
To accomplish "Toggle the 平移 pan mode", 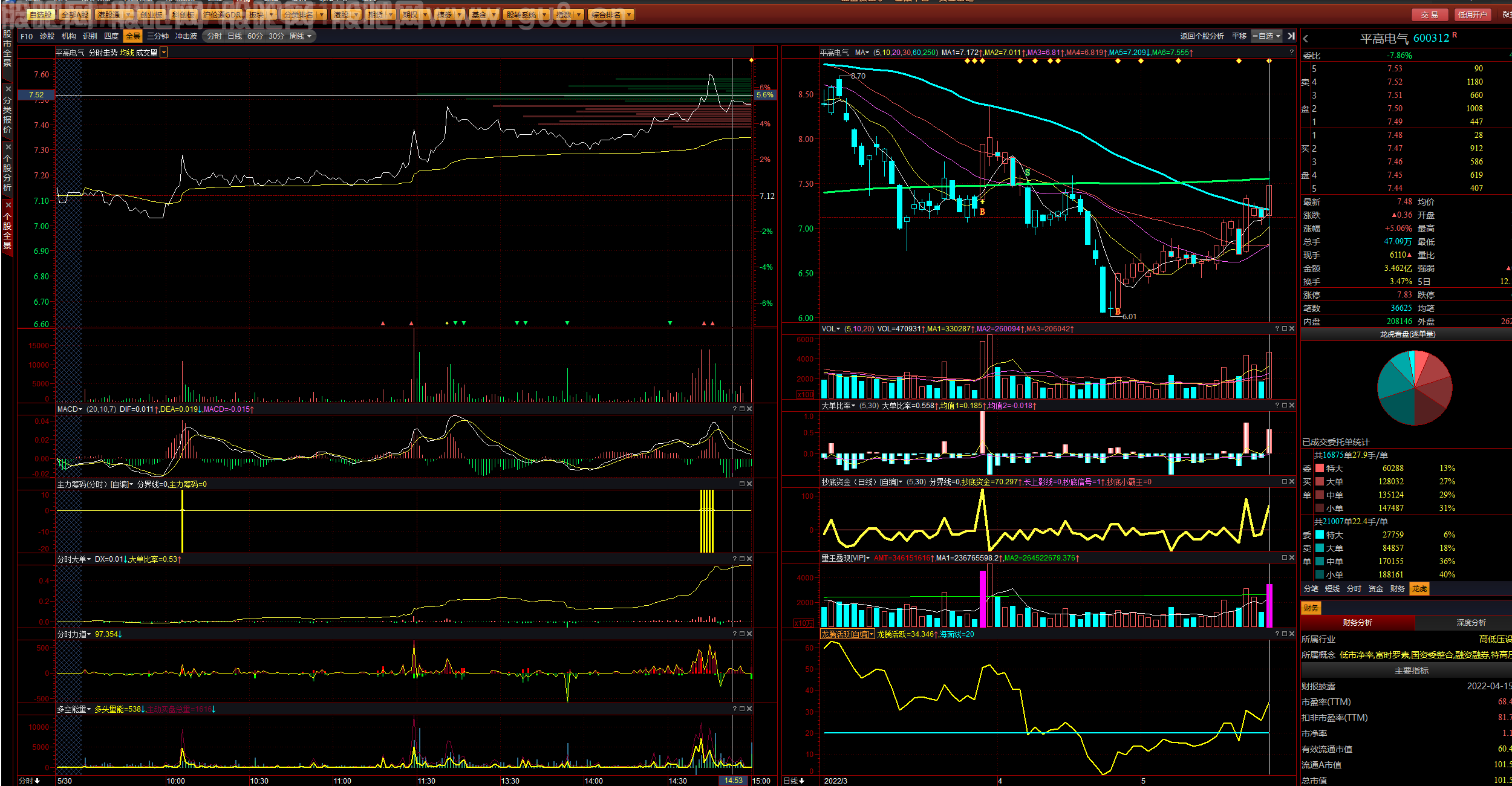I will pos(1239,36).
